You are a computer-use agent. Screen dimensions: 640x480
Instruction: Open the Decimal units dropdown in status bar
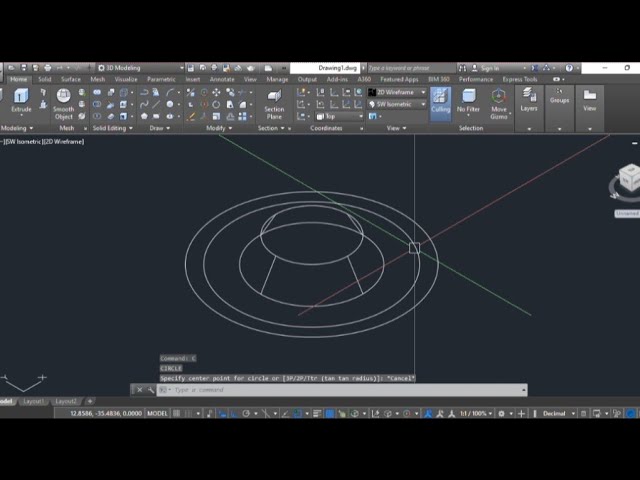tap(558, 413)
